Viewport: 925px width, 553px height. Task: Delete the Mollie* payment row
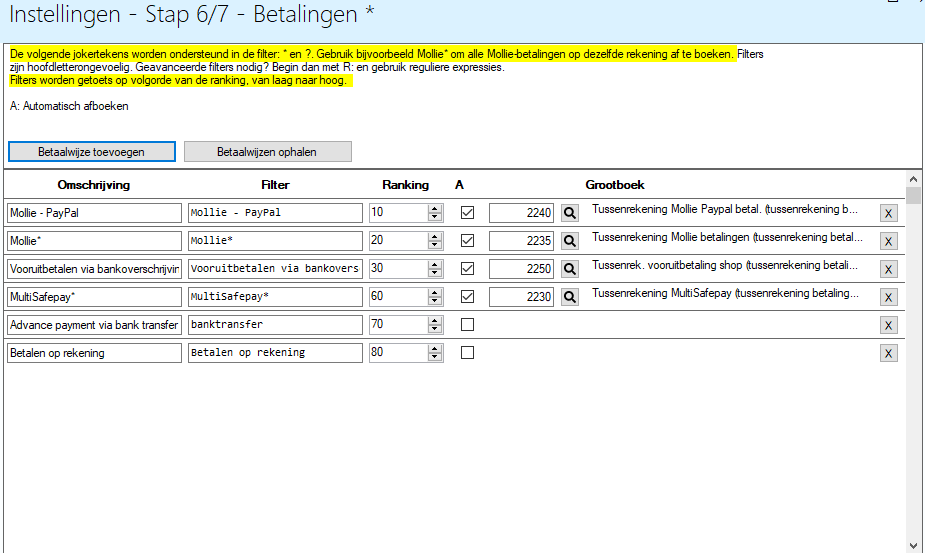click(888, 241)
